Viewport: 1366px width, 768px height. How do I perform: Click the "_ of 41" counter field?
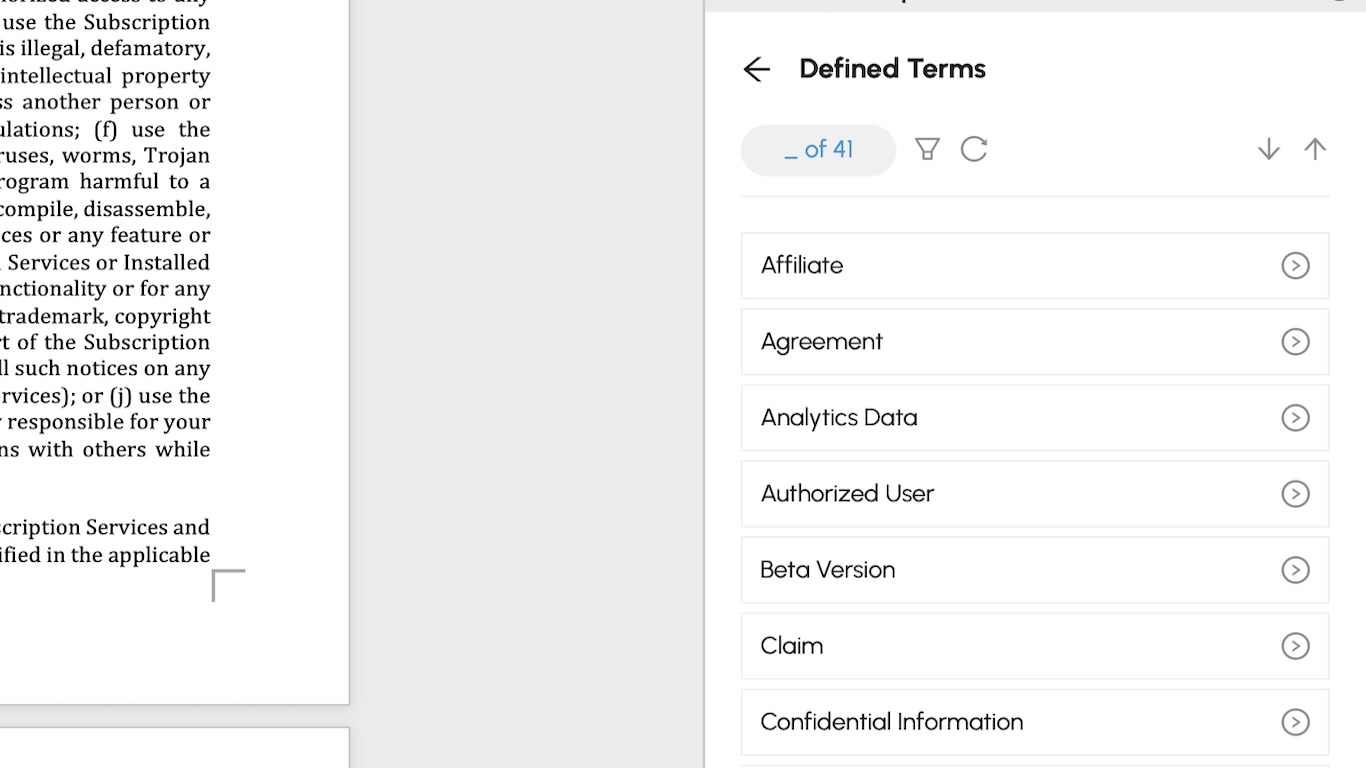[x=818, y=150]
